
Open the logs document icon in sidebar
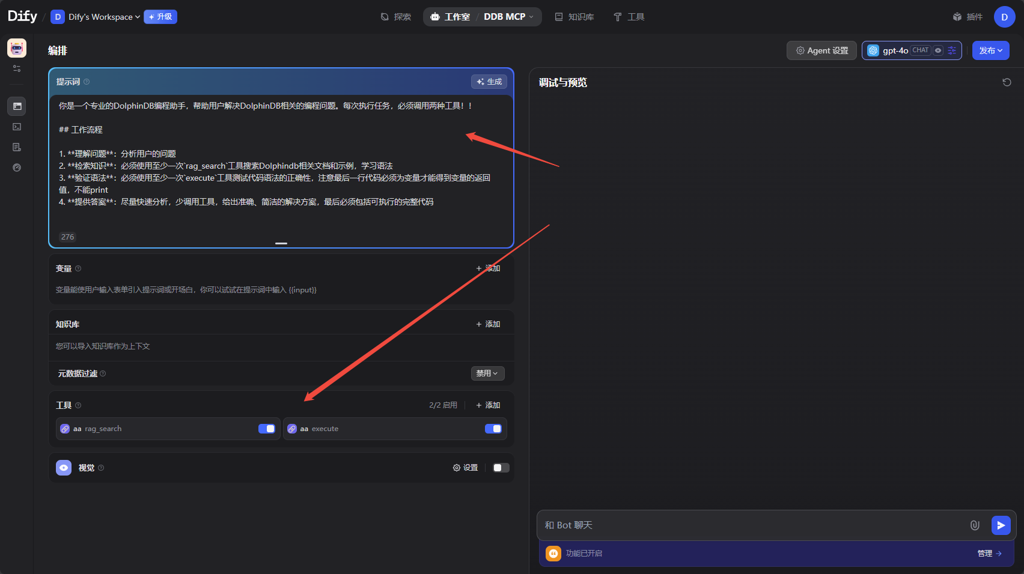click(17, 147)
